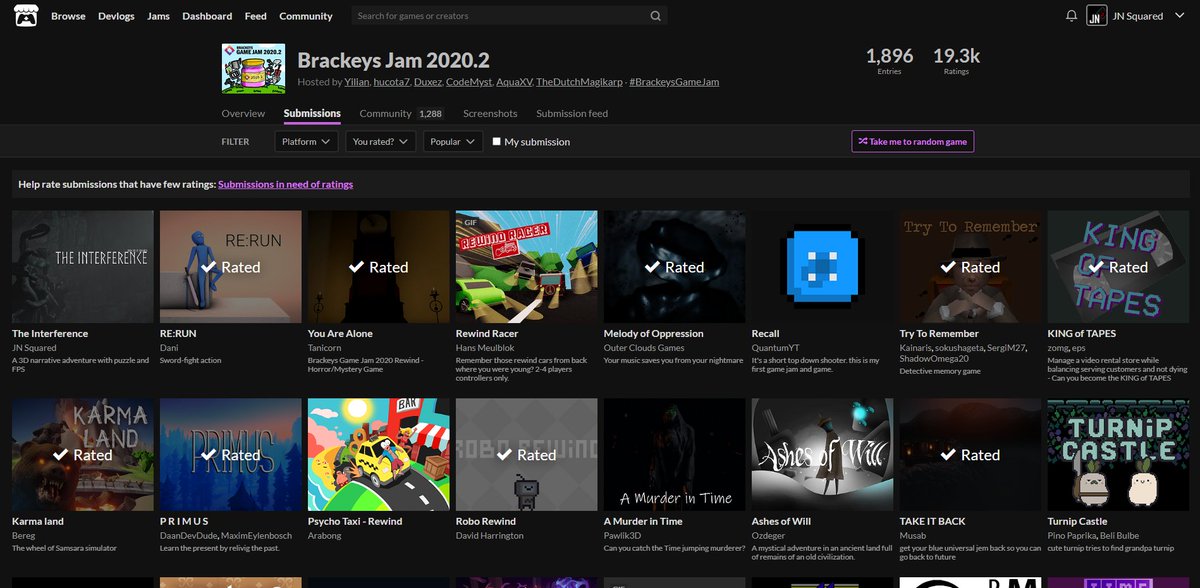Open Submissions in need of ratings link
Viewport: 1200px width, 588px height.
tap(285, 184)
